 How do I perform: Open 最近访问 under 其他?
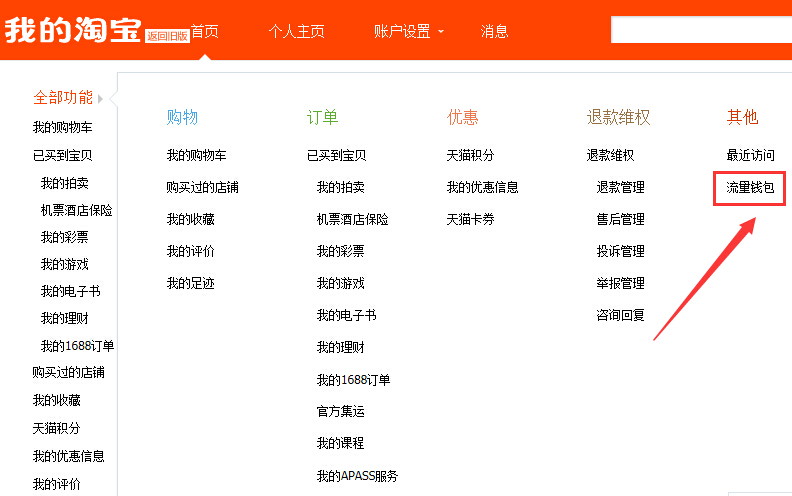pyautogui.click(x=750, y=155)
